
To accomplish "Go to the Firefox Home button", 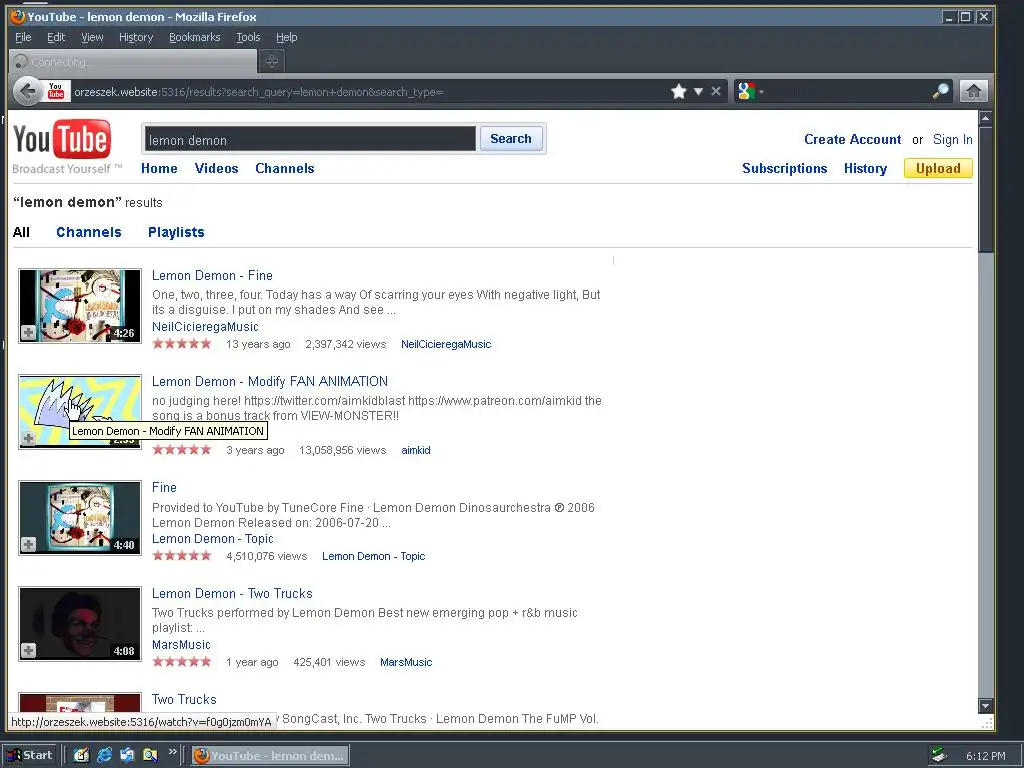I will point(973,91).
